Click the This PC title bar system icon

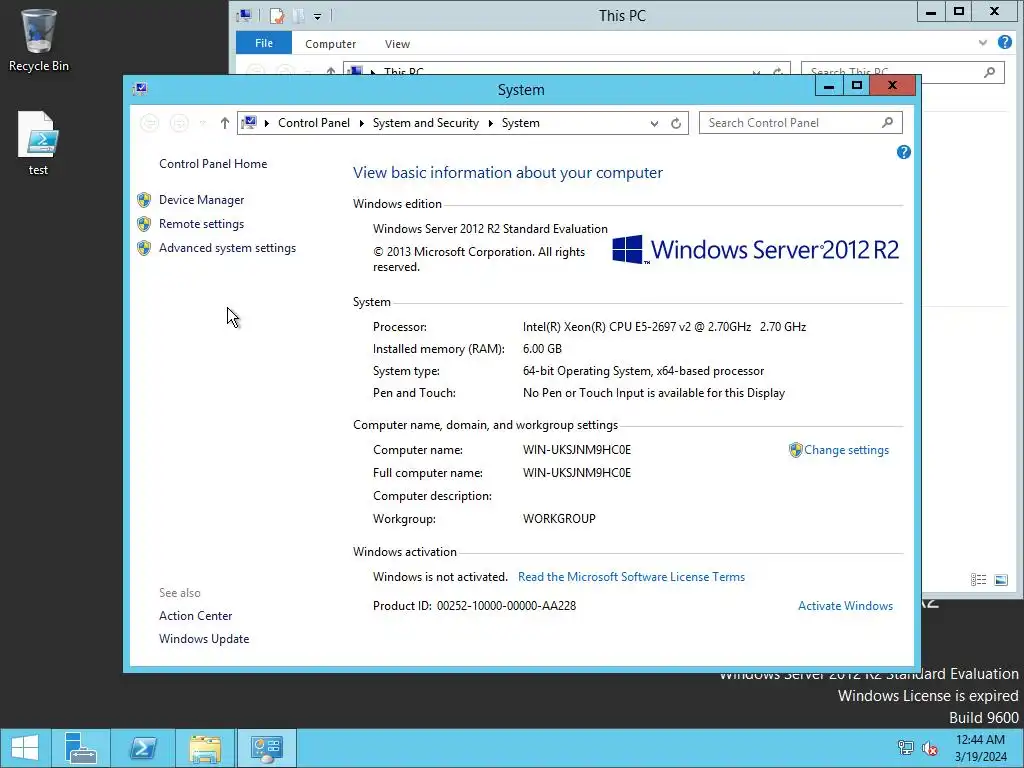coord(245,15)
